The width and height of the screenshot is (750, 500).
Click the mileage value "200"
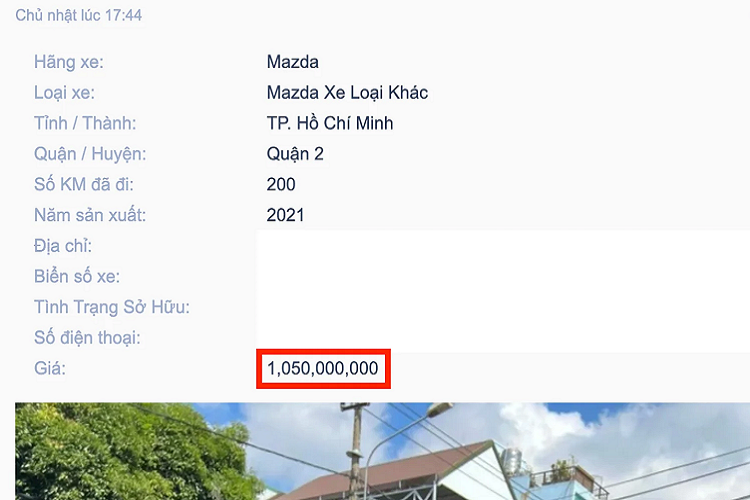pos(281,184)
